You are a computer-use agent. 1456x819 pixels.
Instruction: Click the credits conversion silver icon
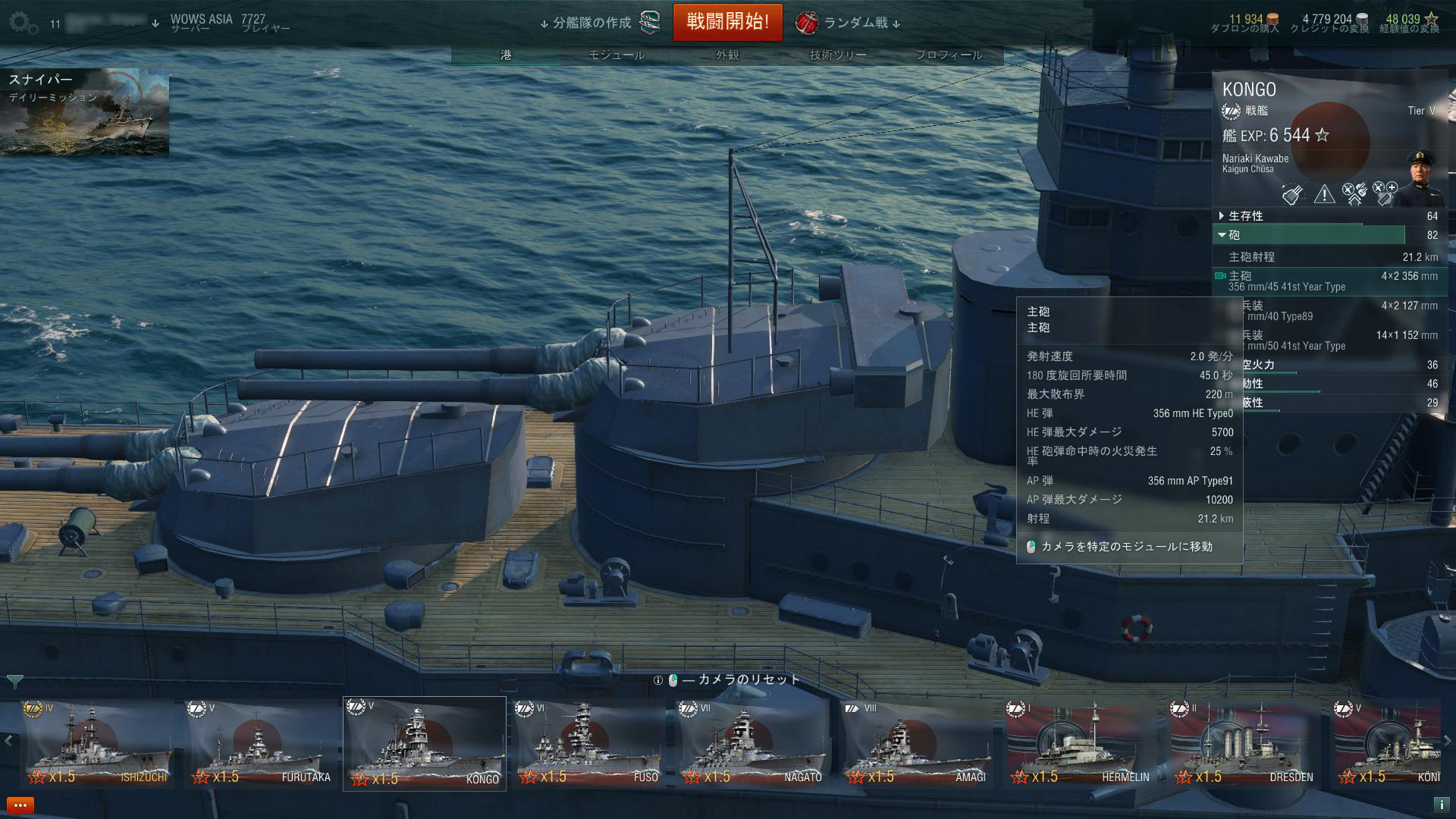click(x=1362, y=19)
